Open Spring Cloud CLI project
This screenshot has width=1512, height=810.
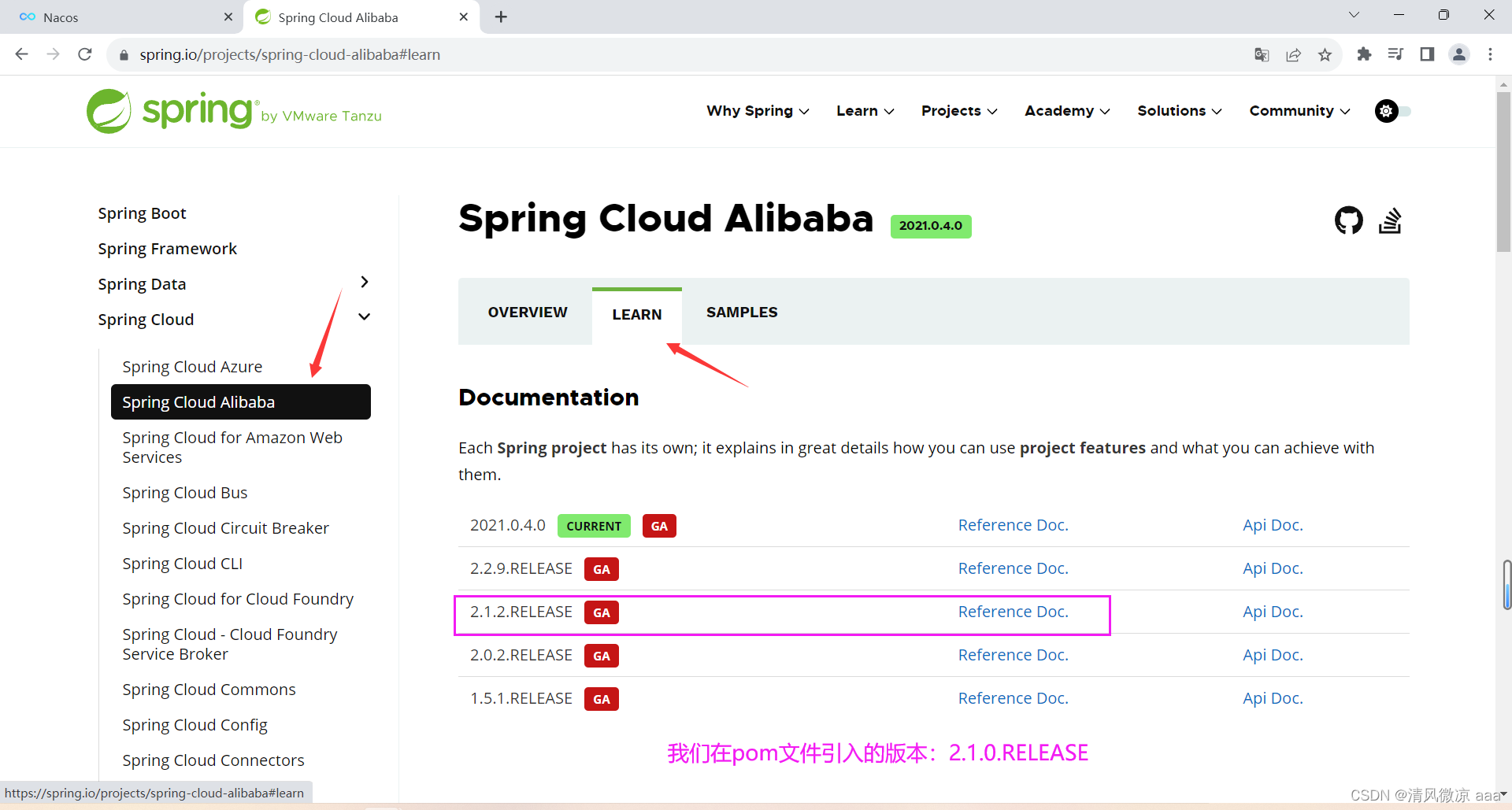click(182, 564)
